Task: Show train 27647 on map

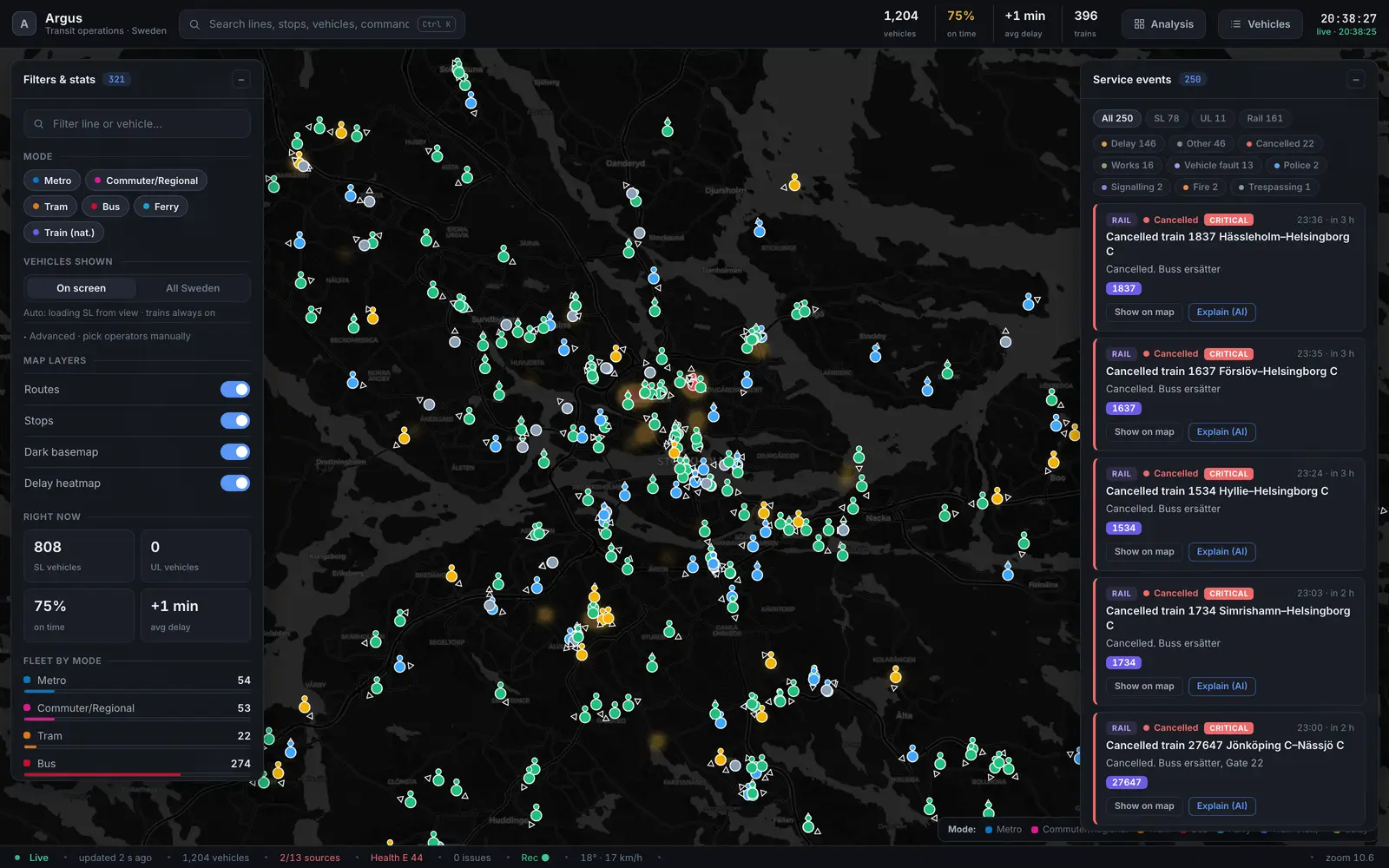Action: point(1144,806)
